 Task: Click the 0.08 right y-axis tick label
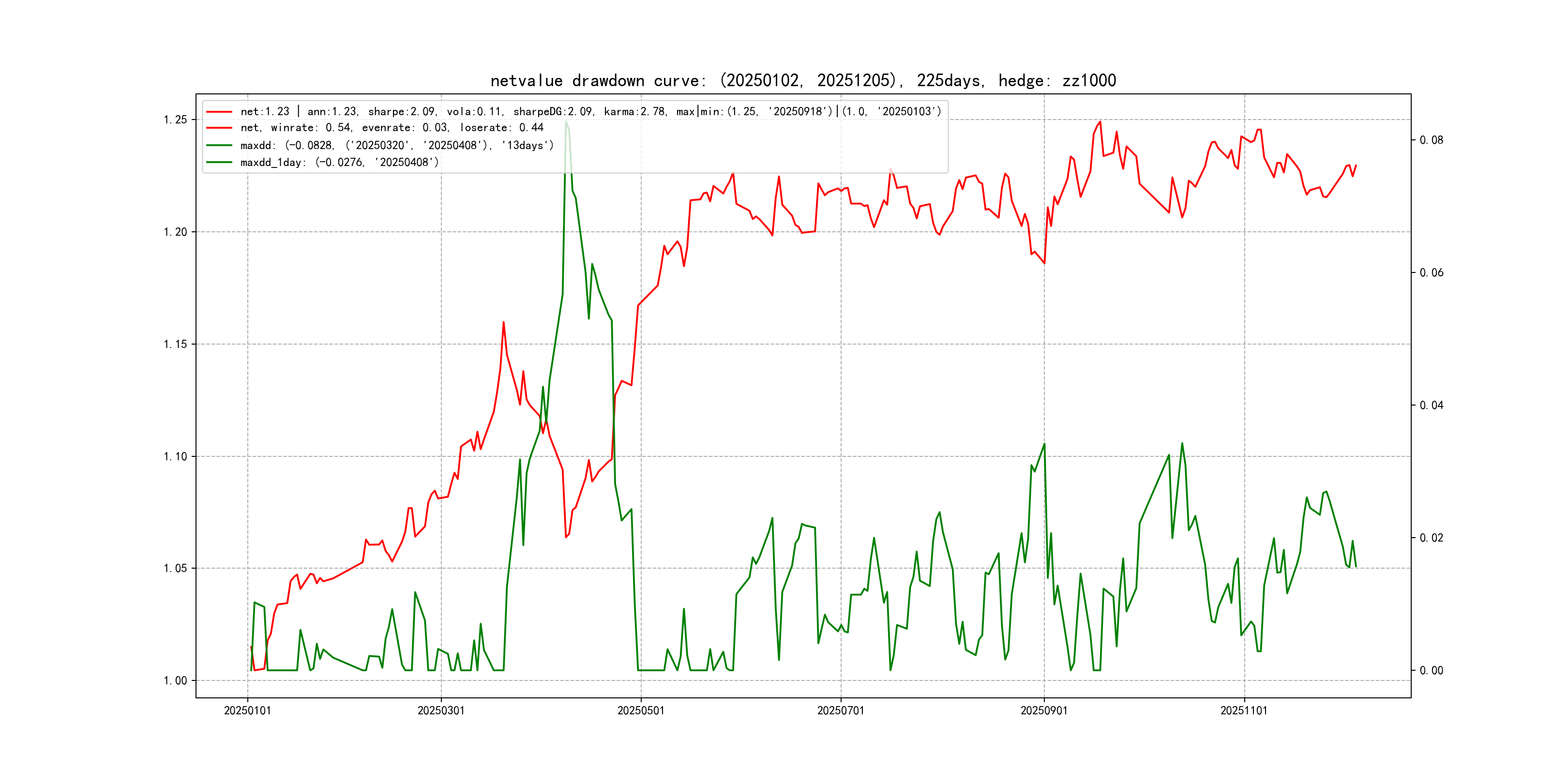(1431, 141)
